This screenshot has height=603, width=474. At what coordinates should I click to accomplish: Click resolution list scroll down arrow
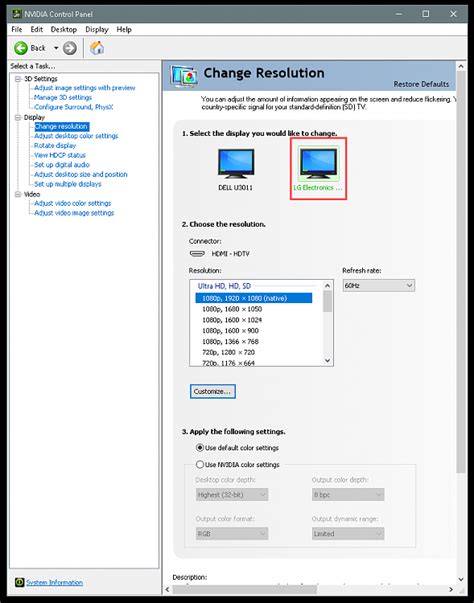point(328,360)
